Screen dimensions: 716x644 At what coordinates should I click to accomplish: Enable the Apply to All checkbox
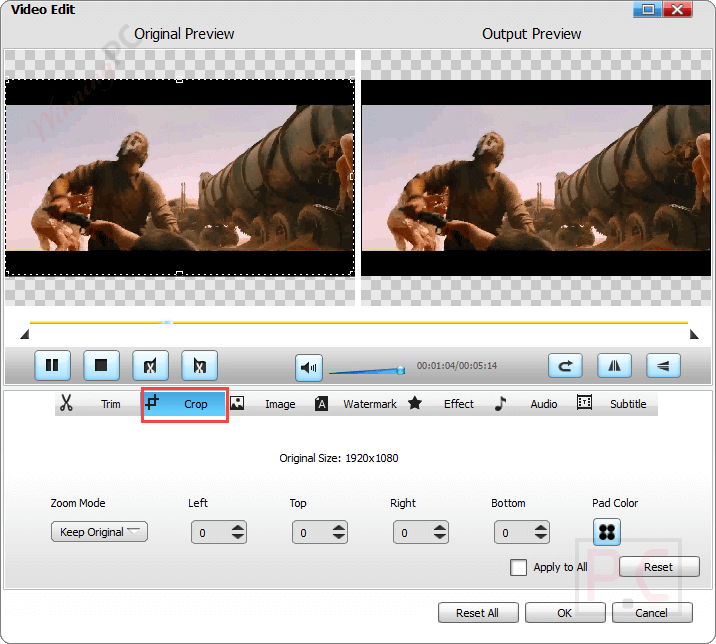(x=518, y=568)
